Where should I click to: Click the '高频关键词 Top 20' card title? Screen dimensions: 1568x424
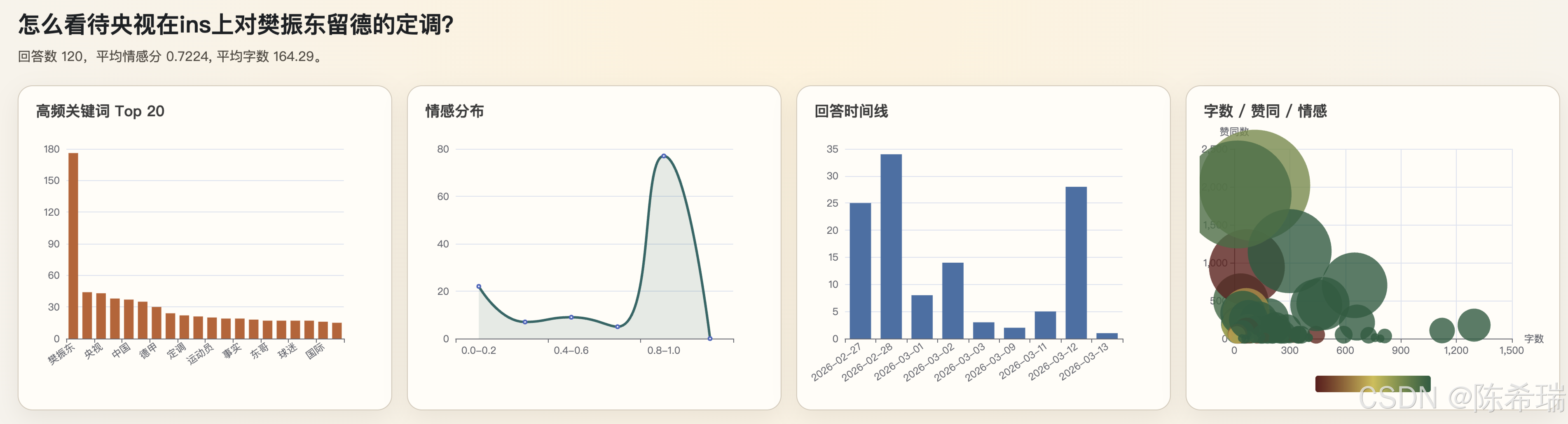click(x=100, y=111)
